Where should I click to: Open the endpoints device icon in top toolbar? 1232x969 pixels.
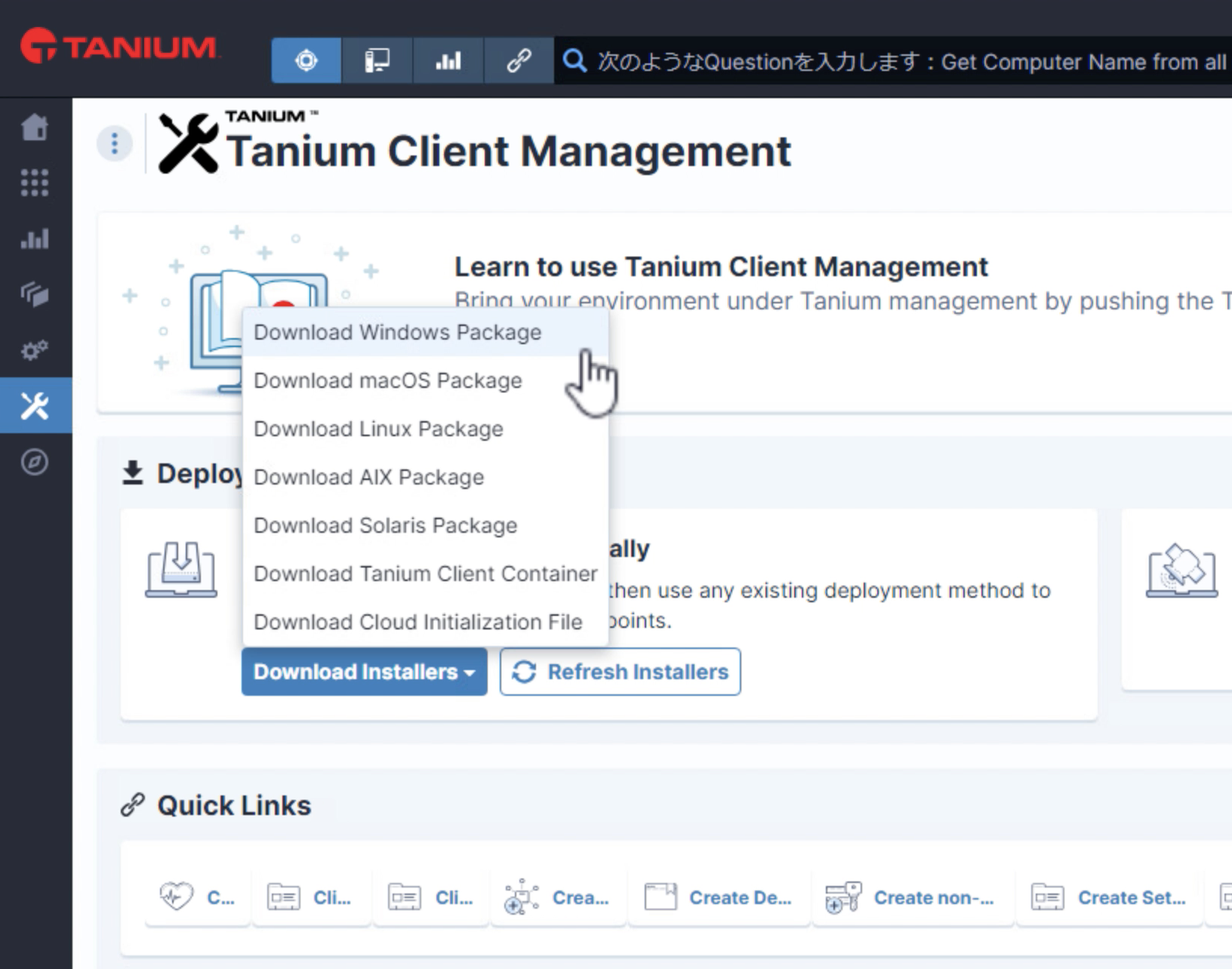tap(377, 60)
